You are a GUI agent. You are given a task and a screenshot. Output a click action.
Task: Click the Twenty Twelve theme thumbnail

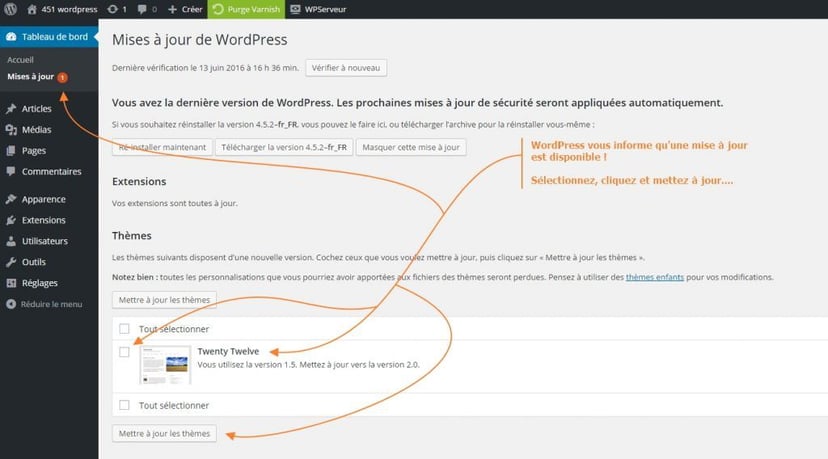[164, 366]
